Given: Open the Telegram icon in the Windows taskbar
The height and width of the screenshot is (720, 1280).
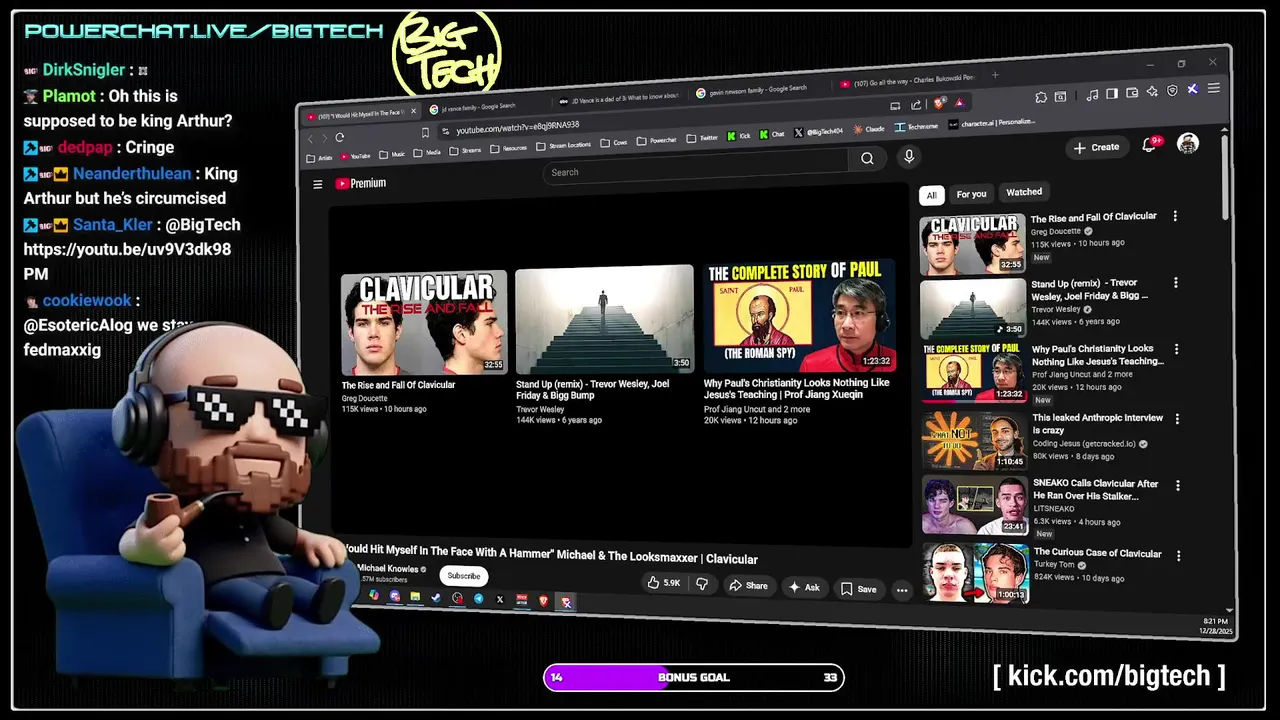Looking at the screenshot, I should [x=478, y=598].
